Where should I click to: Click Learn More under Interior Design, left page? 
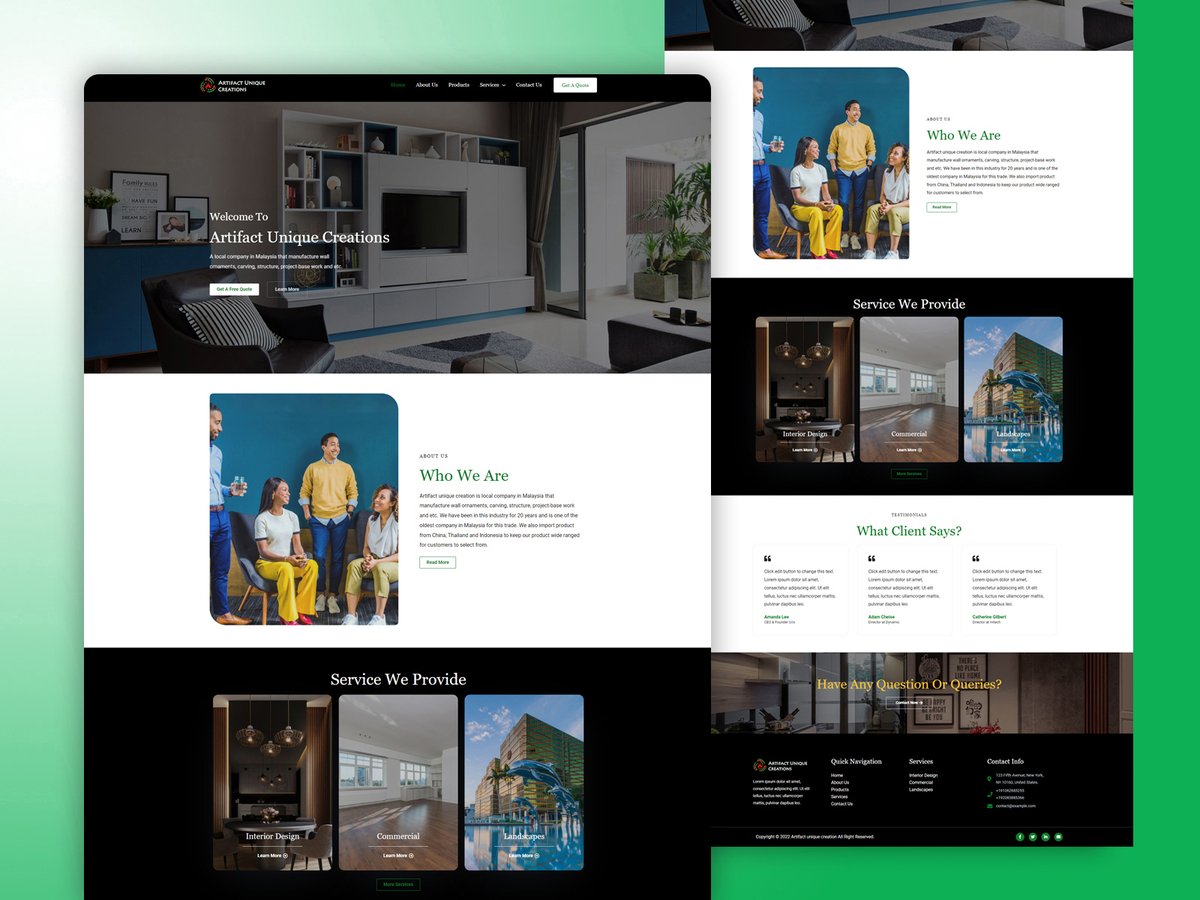272,856
